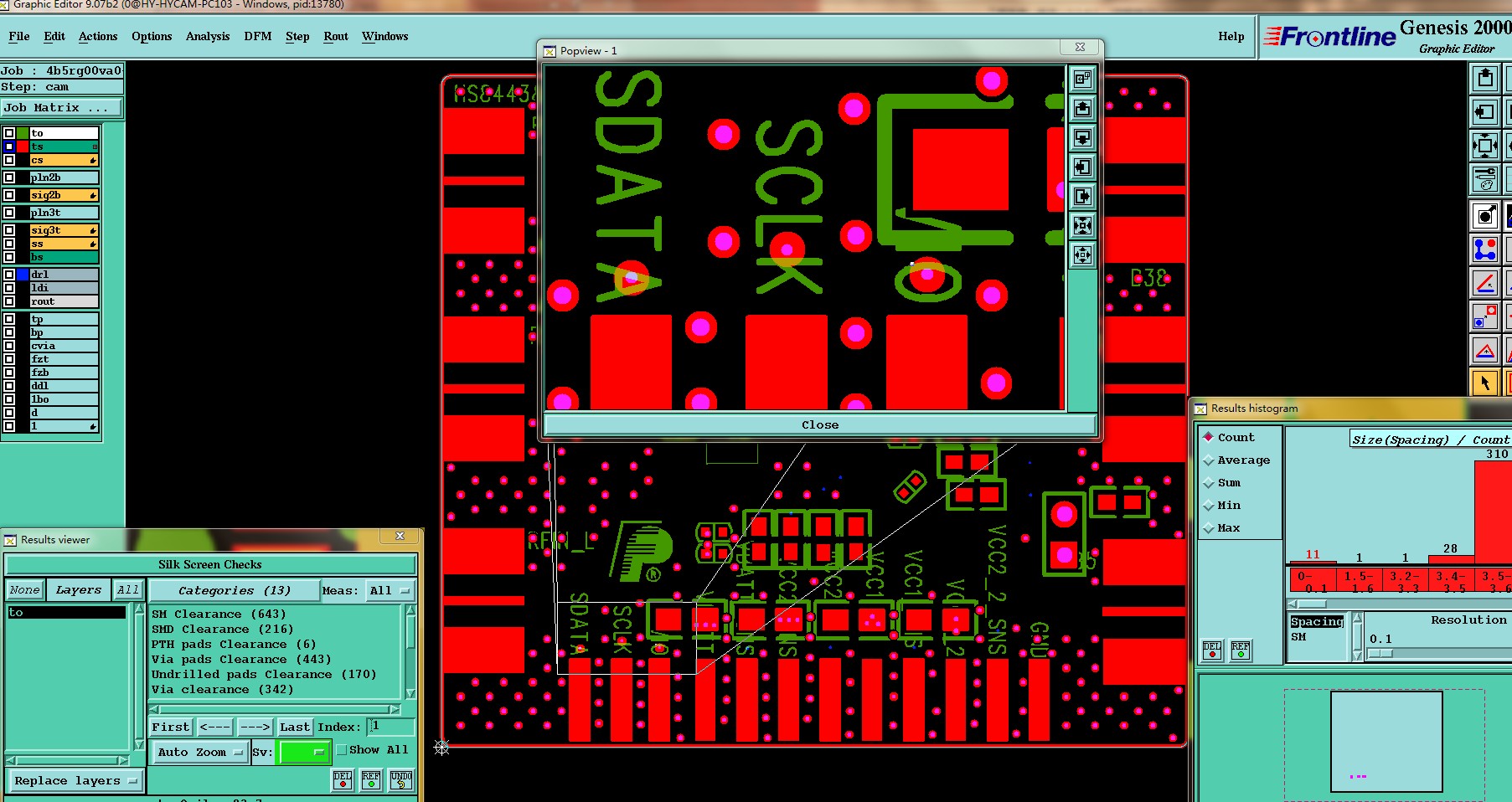Image resolution: width=1512 pixels, height=802 pixels.
Task: Select the SM Clearance (643) category
Action: 219,614
